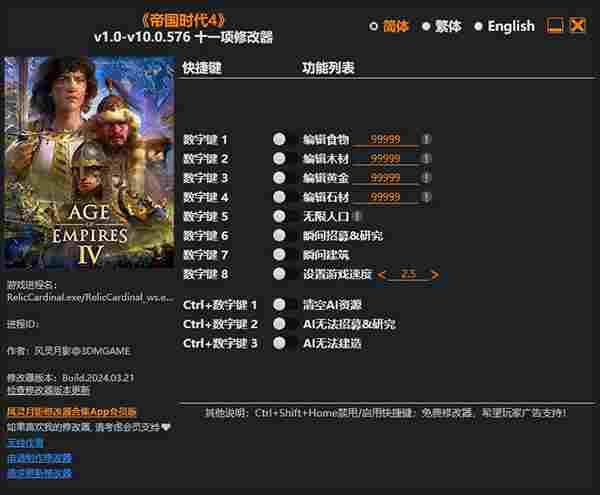Toggle the AI无法招募&研究 switch
This screenshot has height=495, width=600.
[285, 324]
